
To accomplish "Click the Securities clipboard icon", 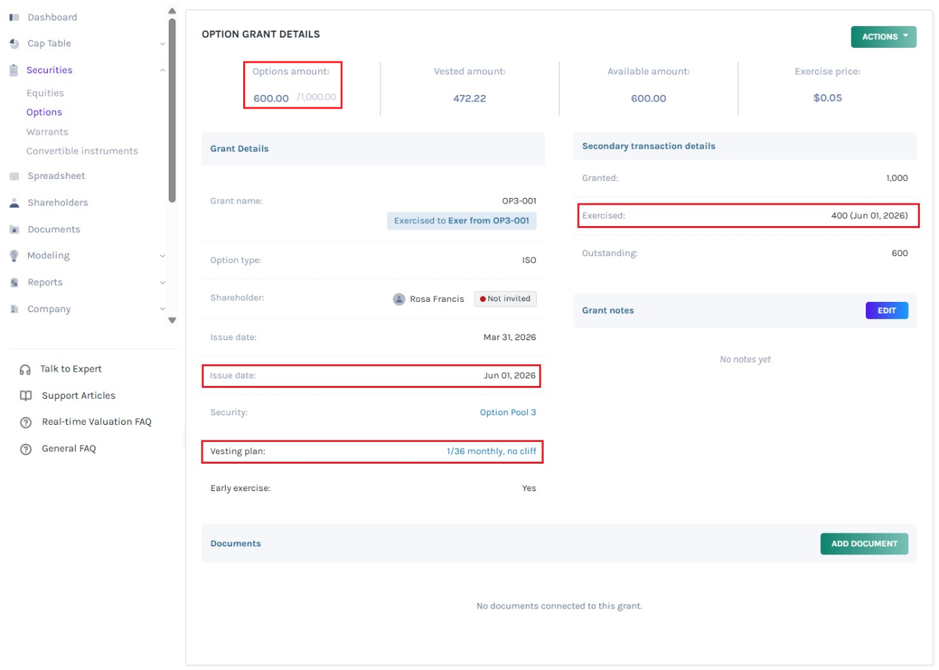I will (x=14, y=70).
